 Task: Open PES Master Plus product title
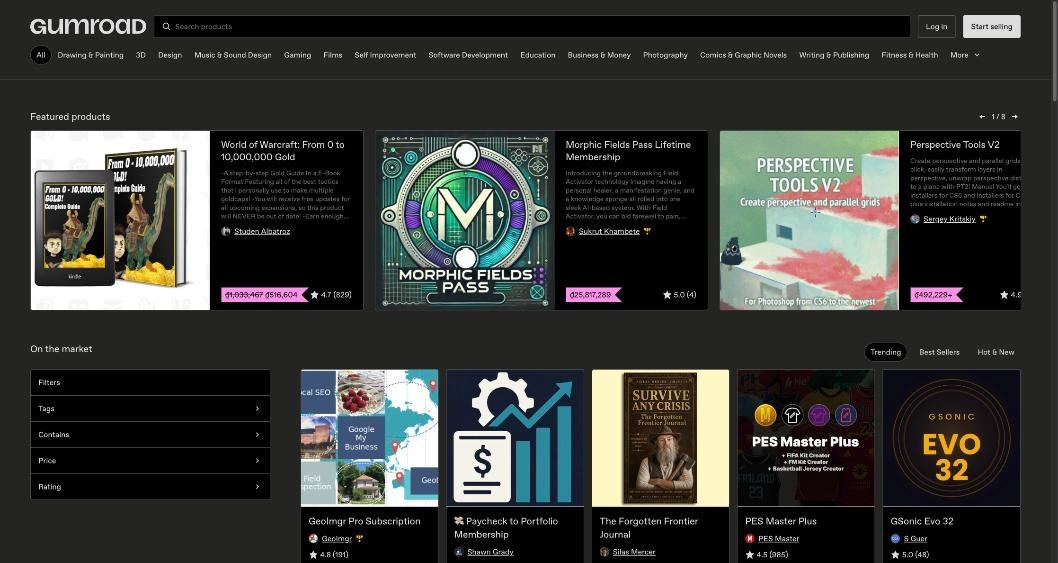[781, 521]
